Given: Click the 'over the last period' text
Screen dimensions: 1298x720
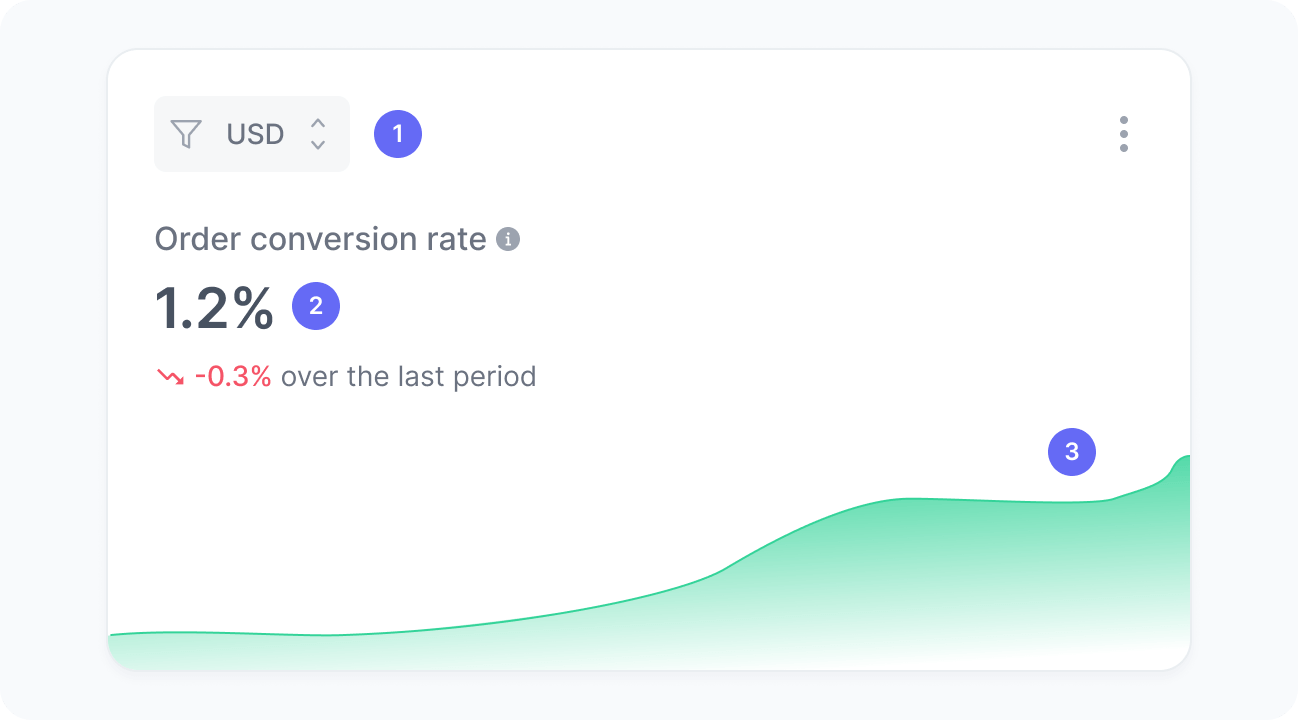Looking at the screenshot, I should [x=409, y=376].
